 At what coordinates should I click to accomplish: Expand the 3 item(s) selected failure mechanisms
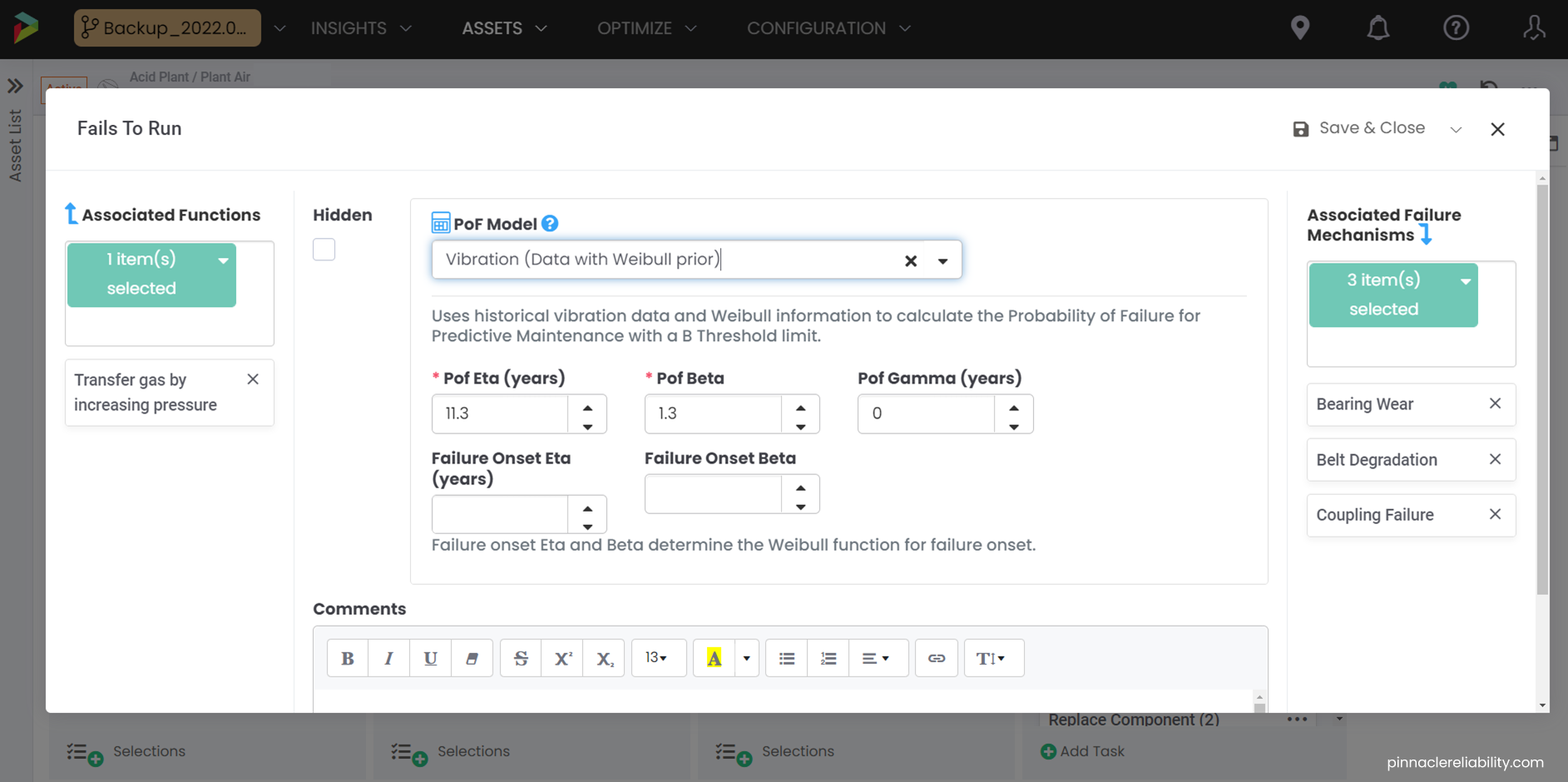click(1467, 280)
